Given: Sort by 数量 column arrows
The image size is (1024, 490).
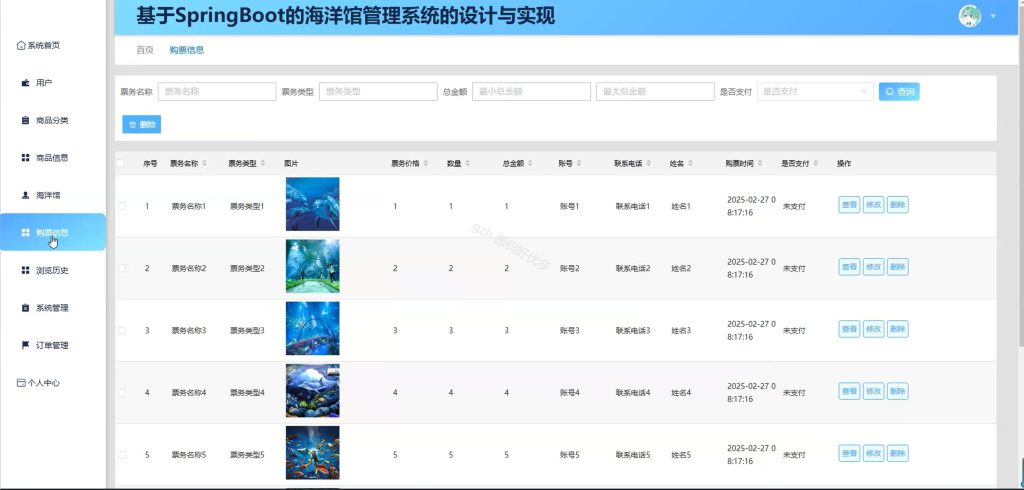Looking at the screenshot, I should pos(467,163).
